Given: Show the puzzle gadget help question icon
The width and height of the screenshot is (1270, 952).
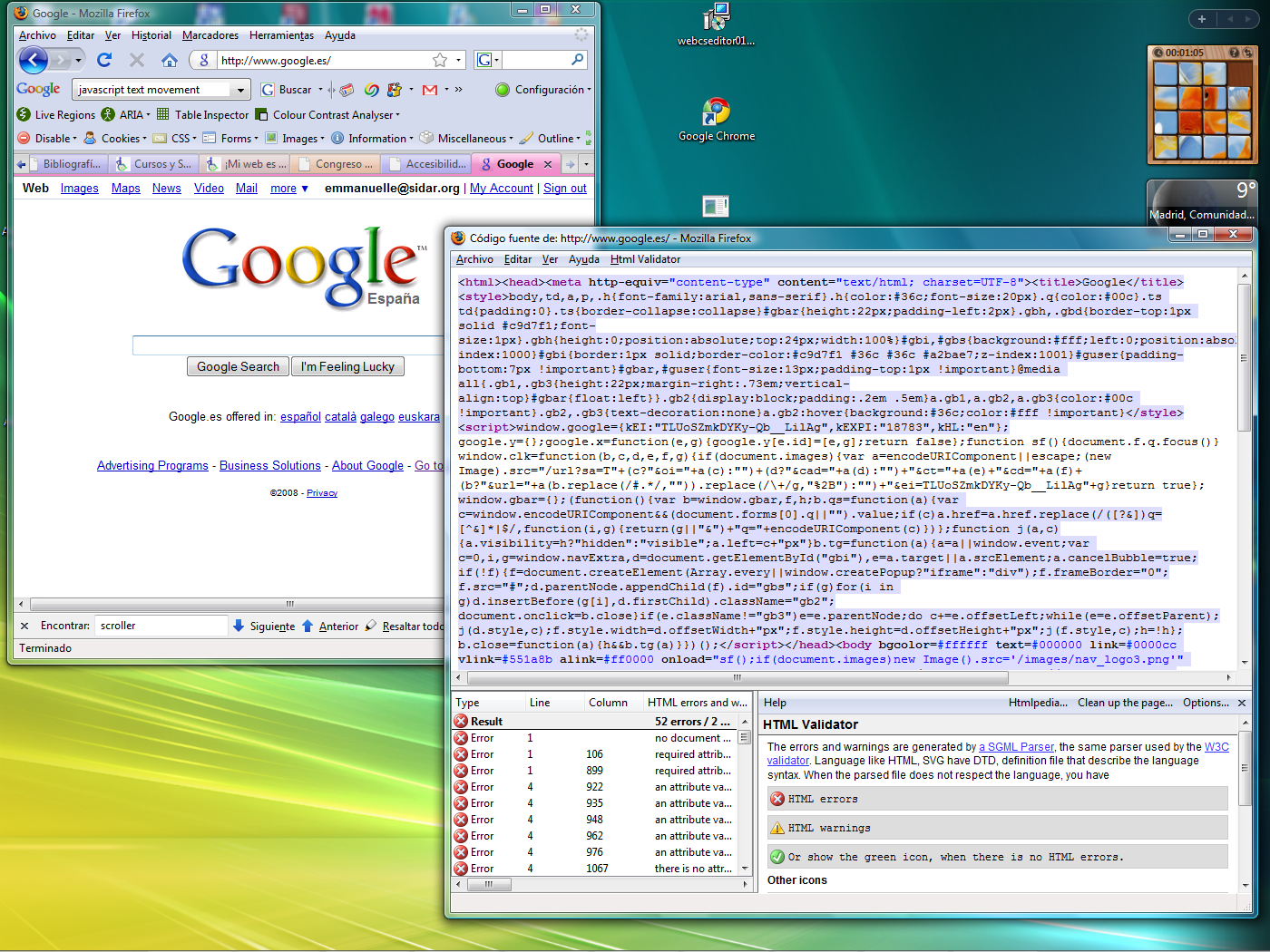Looking at the screenshot, I should [x=1233, y=53].
